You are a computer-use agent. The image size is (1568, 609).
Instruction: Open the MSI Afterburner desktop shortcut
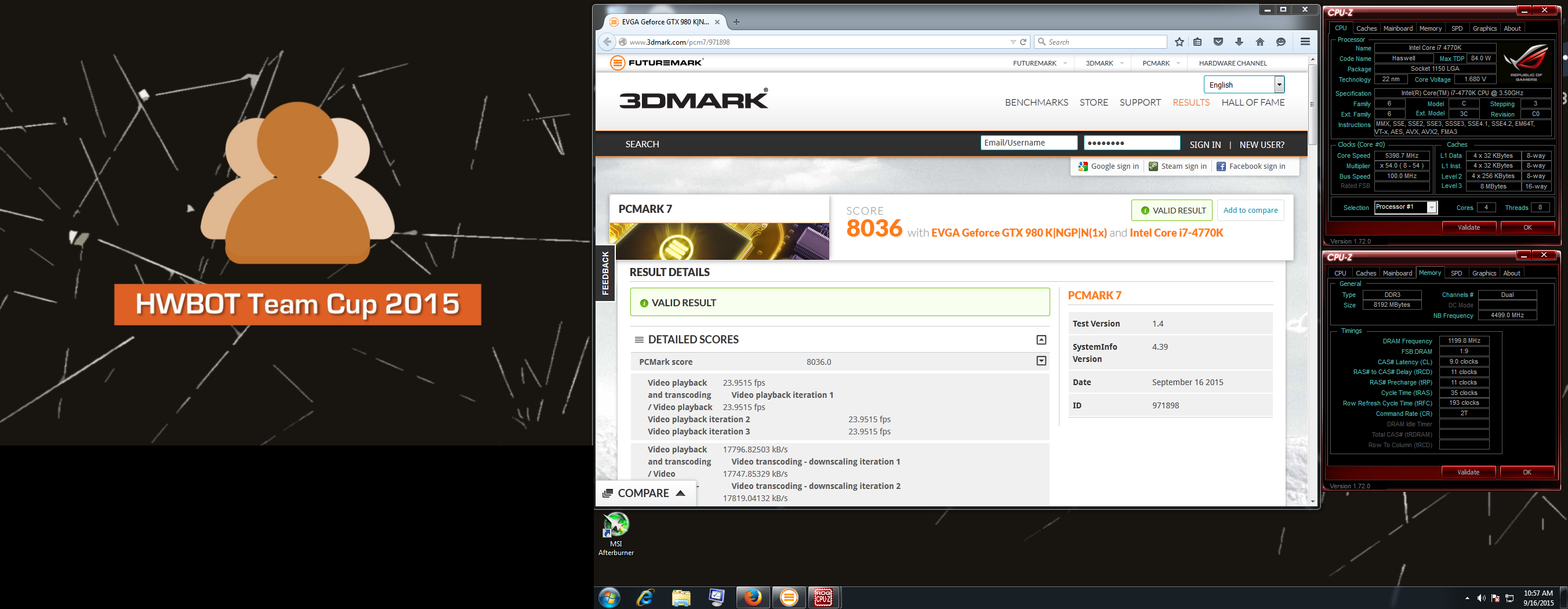point(616,534)
